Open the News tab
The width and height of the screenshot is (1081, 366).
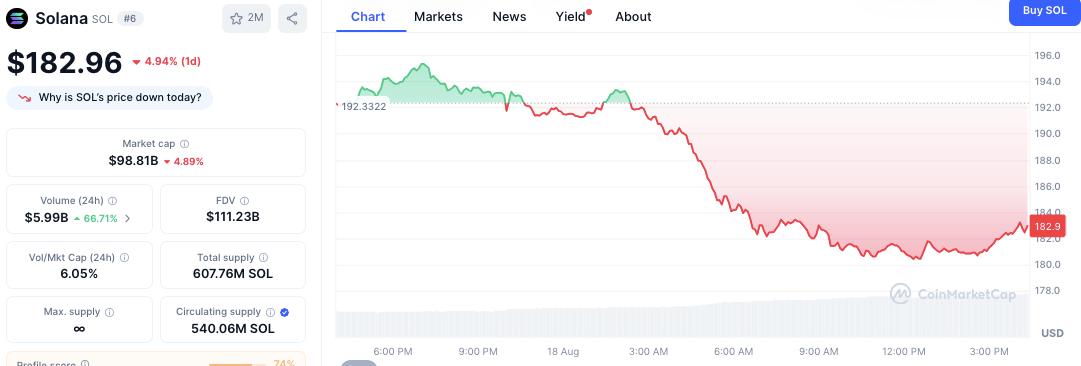tap(509, 17)
